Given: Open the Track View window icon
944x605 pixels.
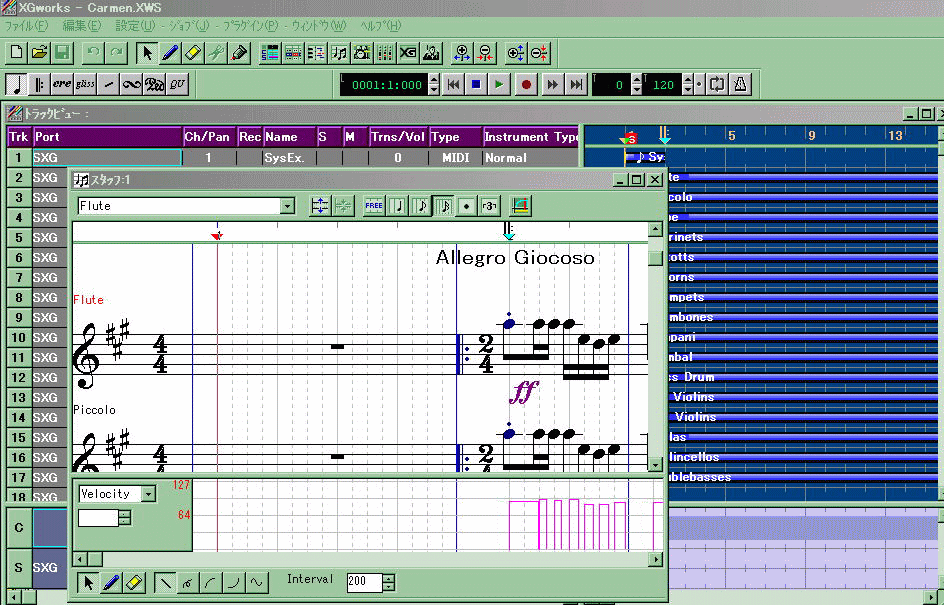Looking at the screenshot, I should click(x=270, y=53).
